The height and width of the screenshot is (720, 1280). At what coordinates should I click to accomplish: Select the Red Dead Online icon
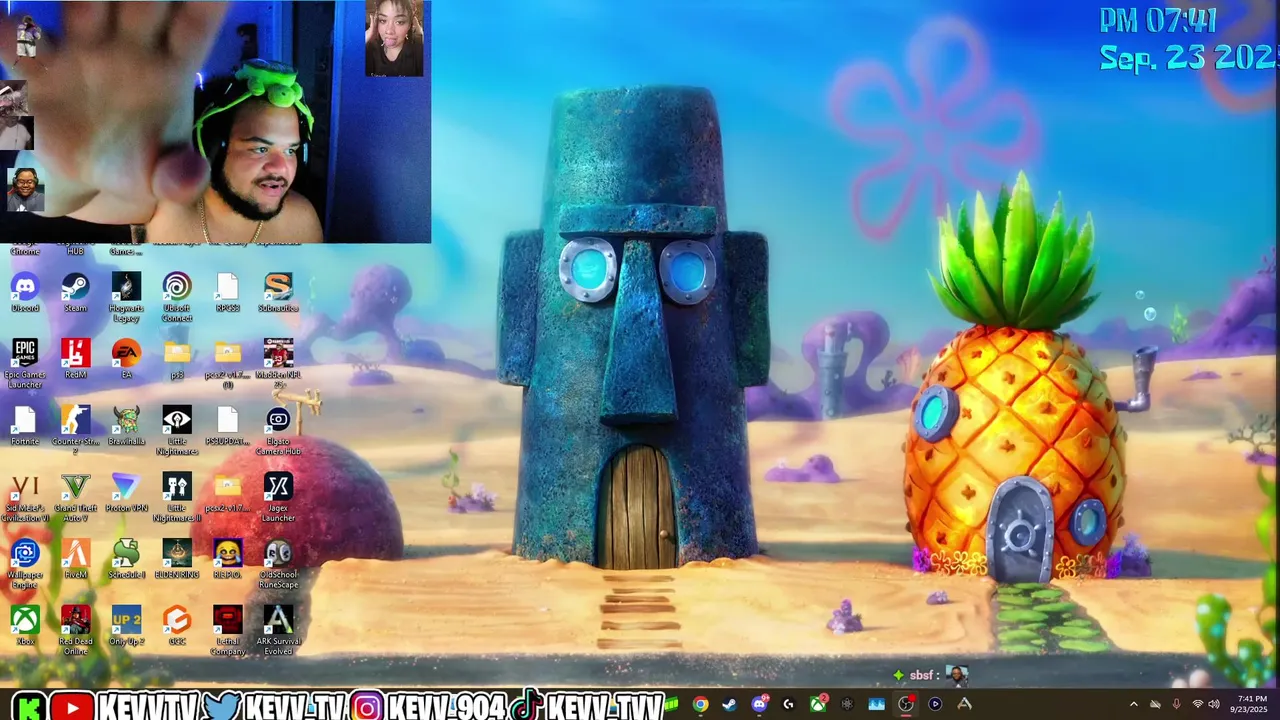tap(75, 631)
